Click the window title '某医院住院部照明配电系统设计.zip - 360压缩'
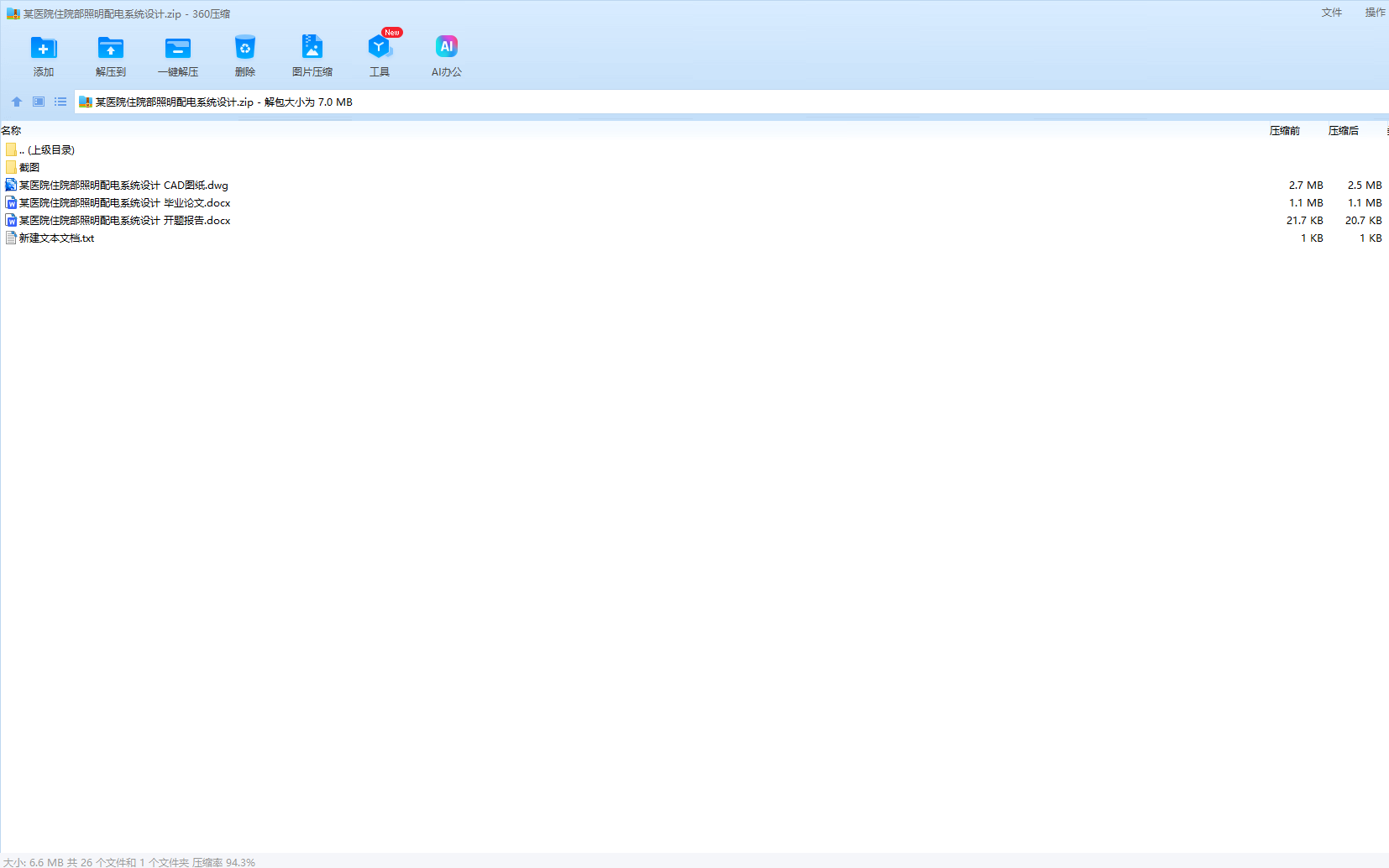Viewport: 1389px width, 868px height. [x=127, y=13]
